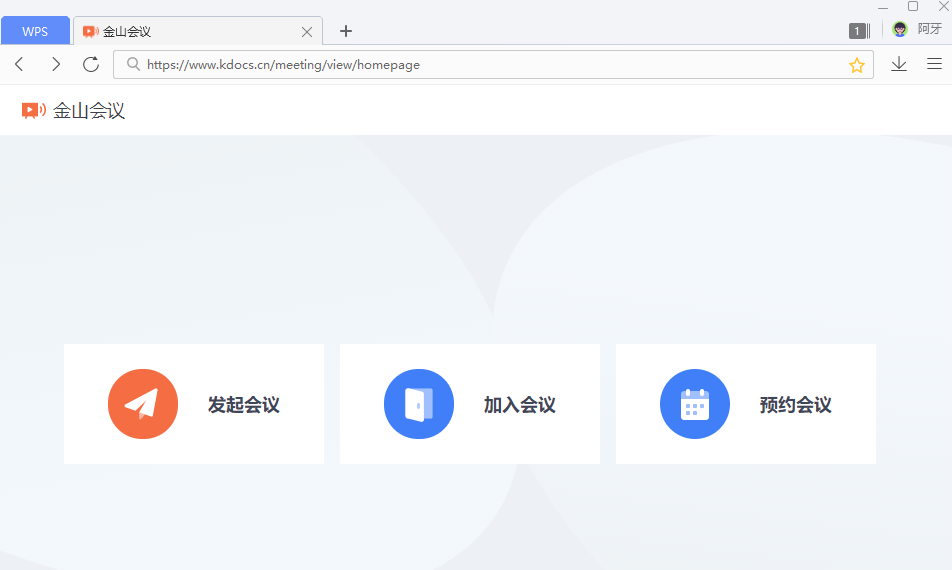
Task: Click the orange paper plane icon
Action: [x=143, y=404]
